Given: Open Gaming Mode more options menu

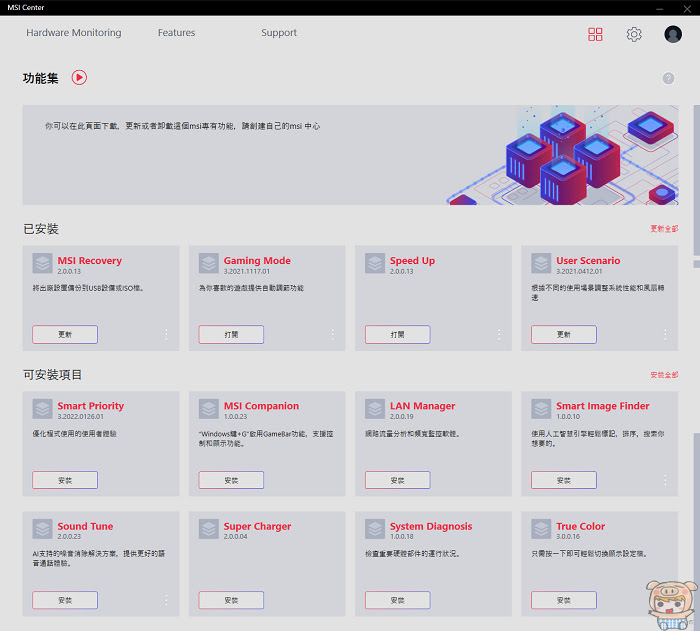Looking at the screenshot, I should tap(333, 334).
